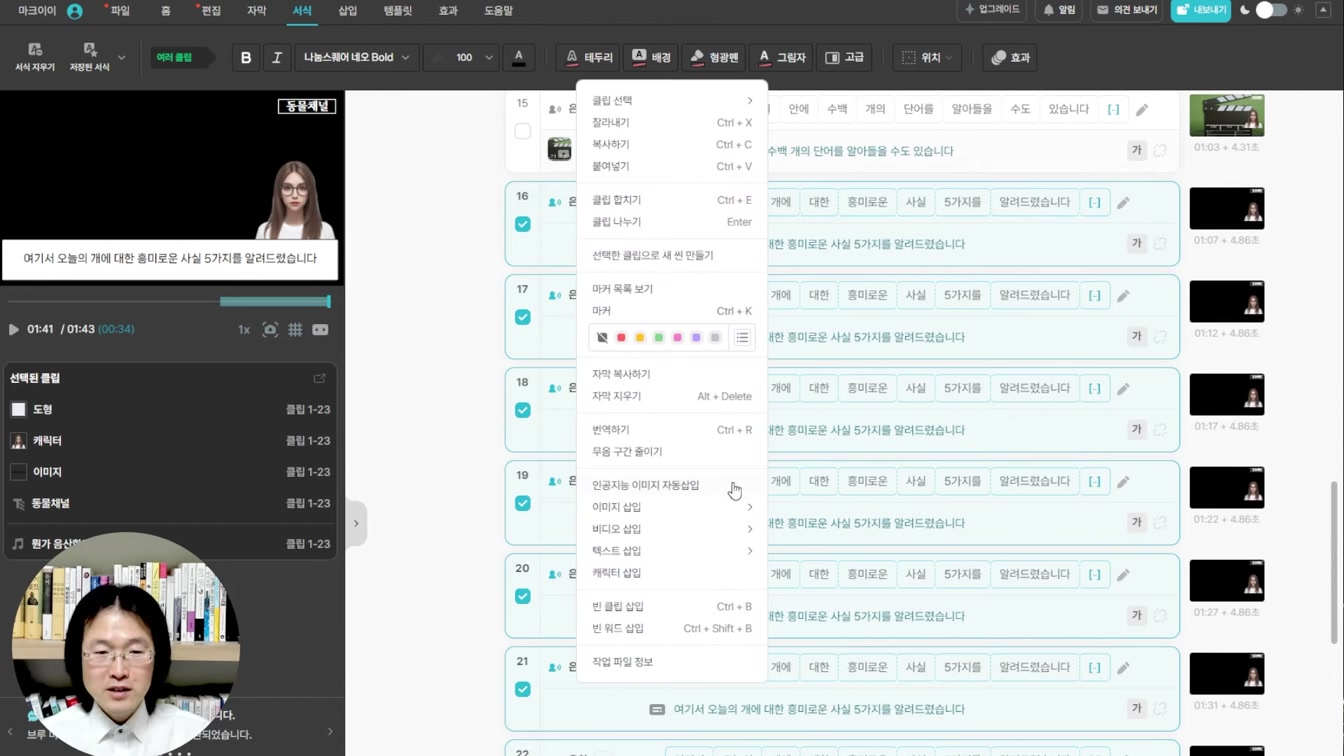1344x756 pixels.
Task: Expand 이미지 삽입 submenu
Action: [672, 507]
